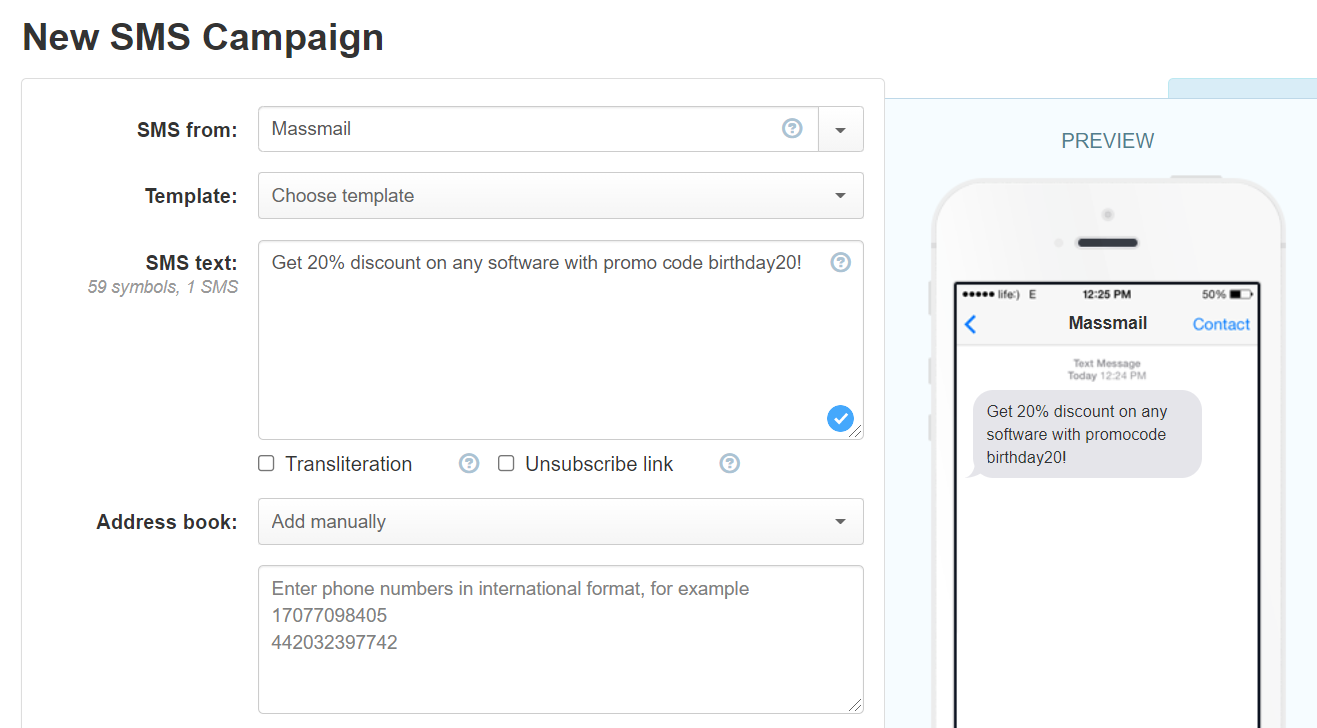Open the Choose template dropdown
Image resolution: width=1317 pixels, height=728 pixels.
click(x=560, y=195)
